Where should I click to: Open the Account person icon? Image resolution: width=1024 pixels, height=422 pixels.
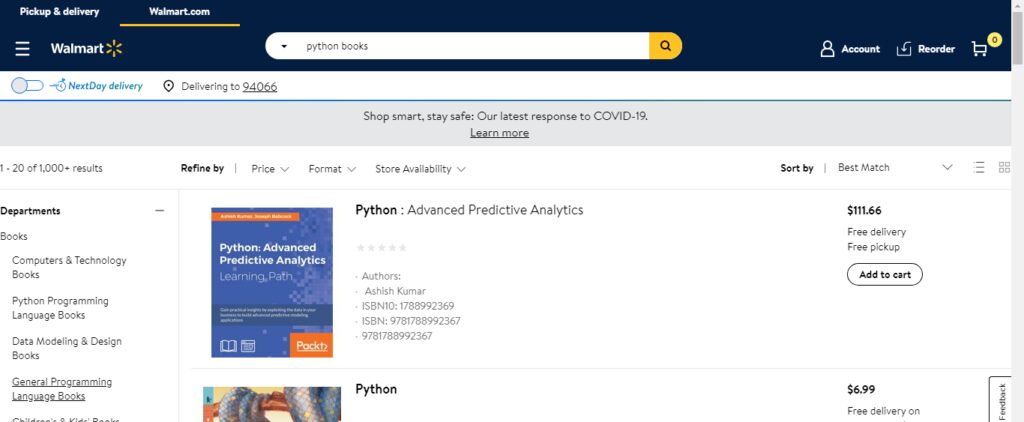click(x=827, y=48)
